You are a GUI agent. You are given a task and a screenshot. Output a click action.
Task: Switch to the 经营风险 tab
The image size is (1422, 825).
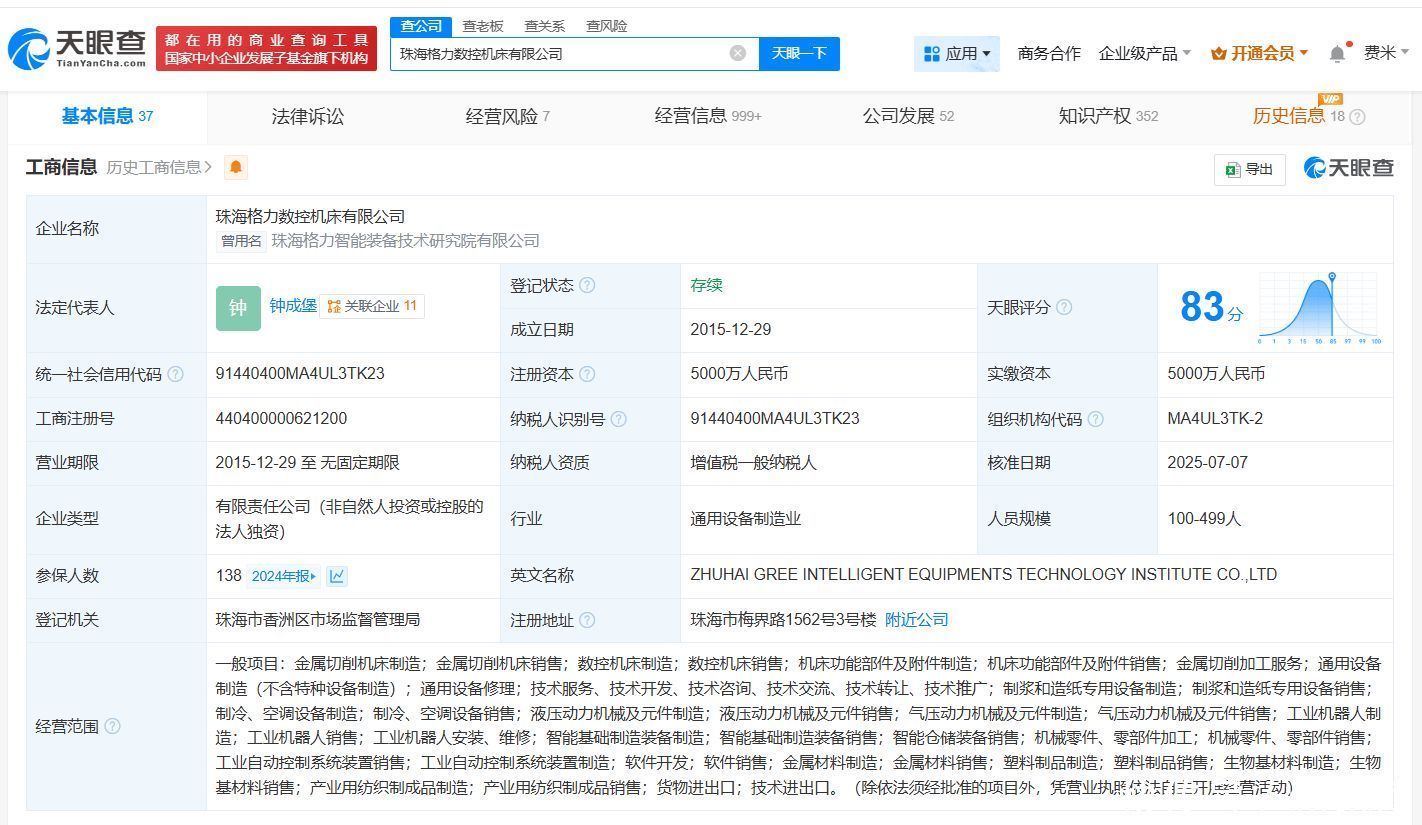[x=508, y=116]
